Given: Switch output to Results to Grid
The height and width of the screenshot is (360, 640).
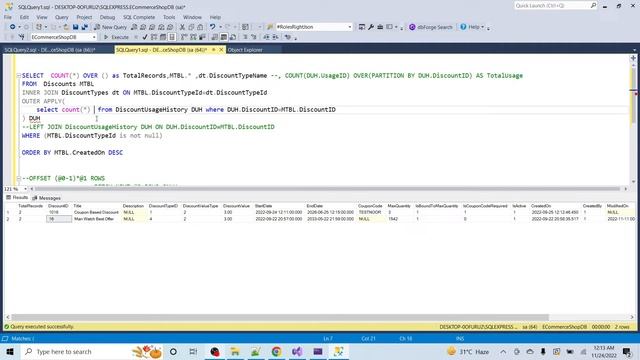Looking at the screenshot, I should pos(224,37).
